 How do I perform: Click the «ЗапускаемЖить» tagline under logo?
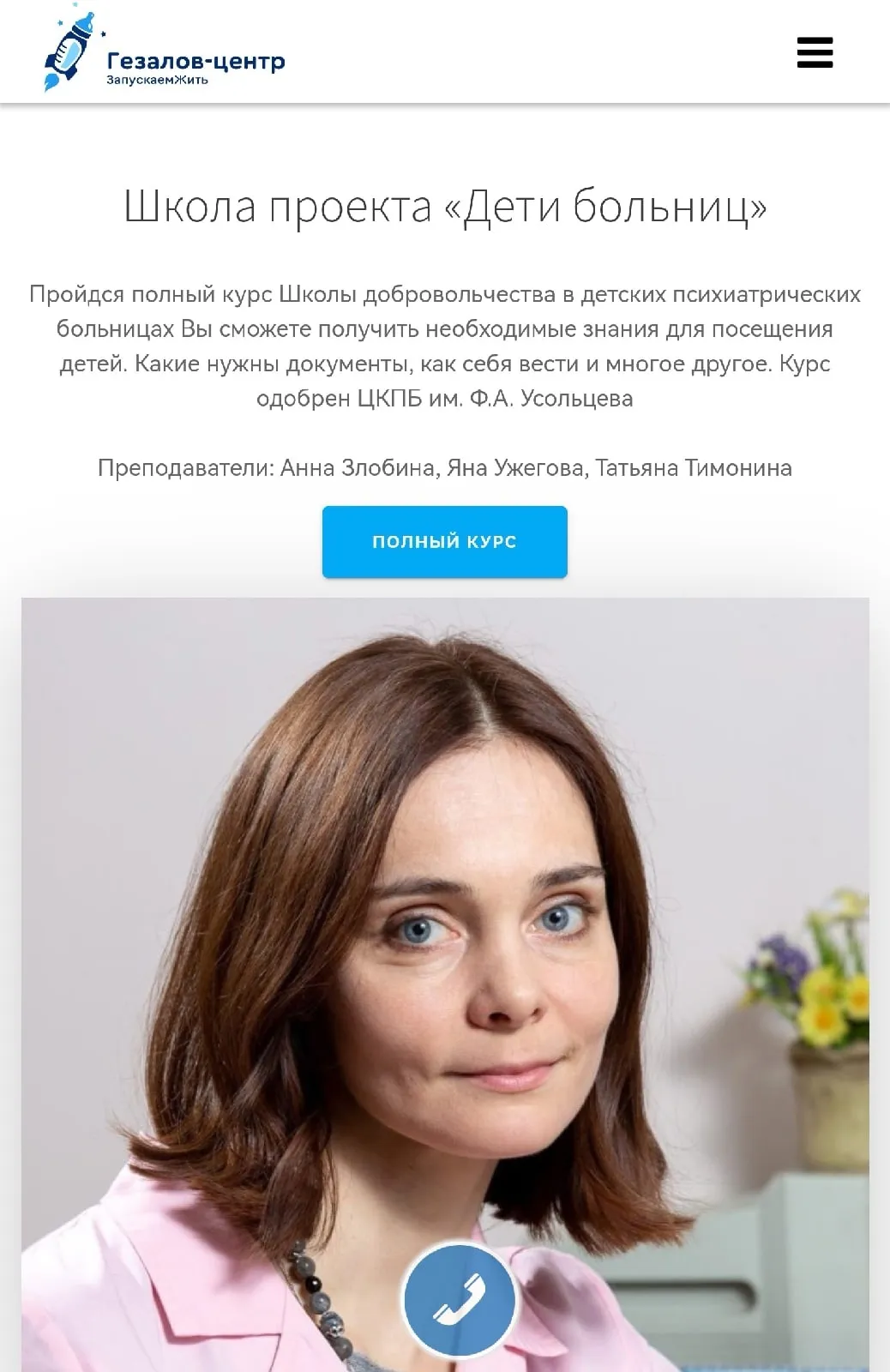point(157,81)
